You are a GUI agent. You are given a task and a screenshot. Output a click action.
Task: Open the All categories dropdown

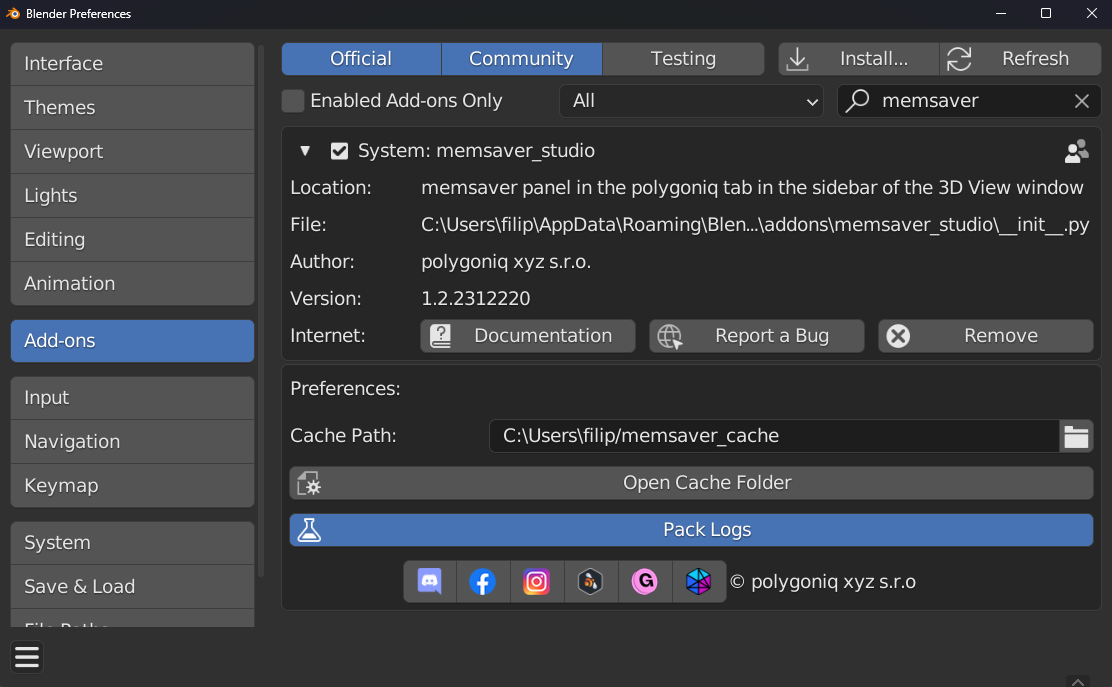[691, 100]
